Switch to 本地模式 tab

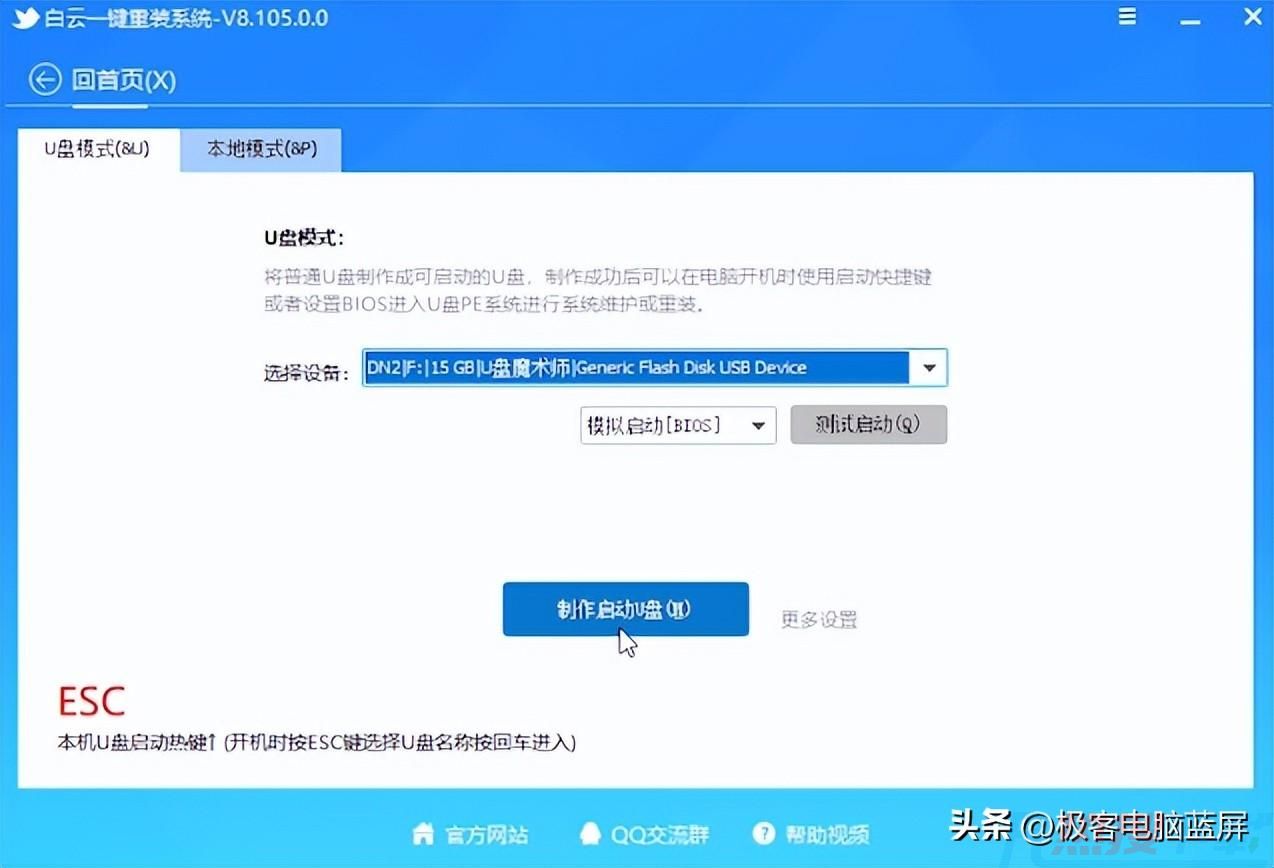(x=262, y=149)
